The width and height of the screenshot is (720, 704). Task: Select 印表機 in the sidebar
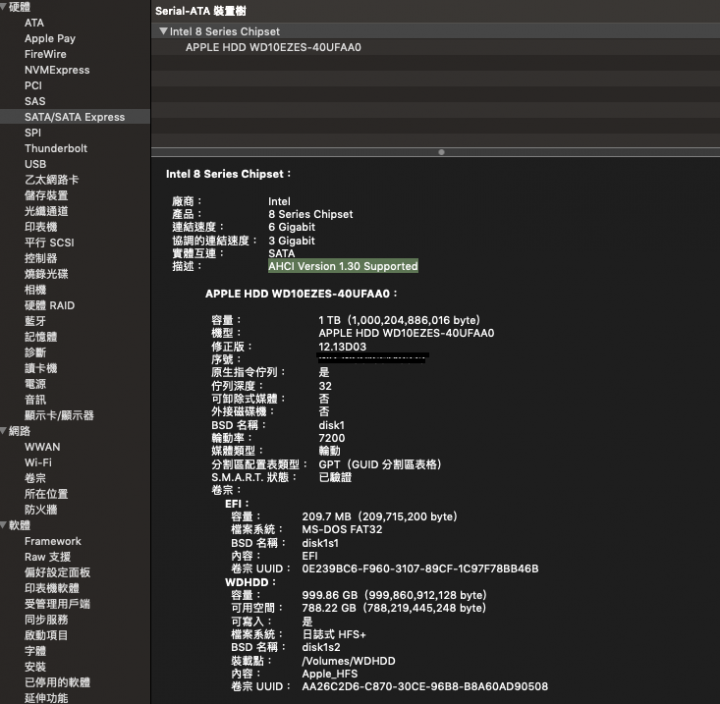tap(40, 227)
